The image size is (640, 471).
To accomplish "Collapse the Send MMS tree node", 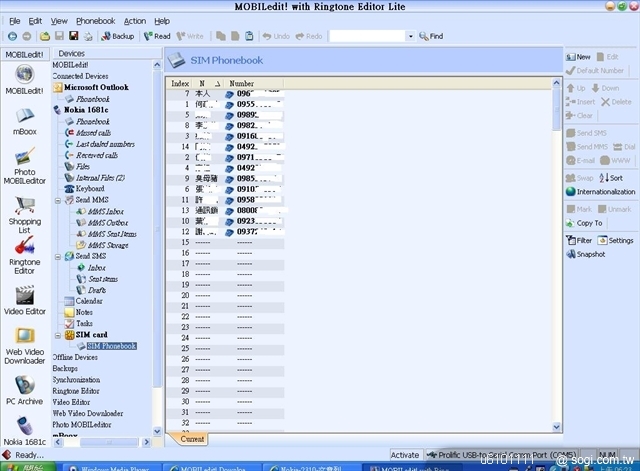I will [58, 200].
